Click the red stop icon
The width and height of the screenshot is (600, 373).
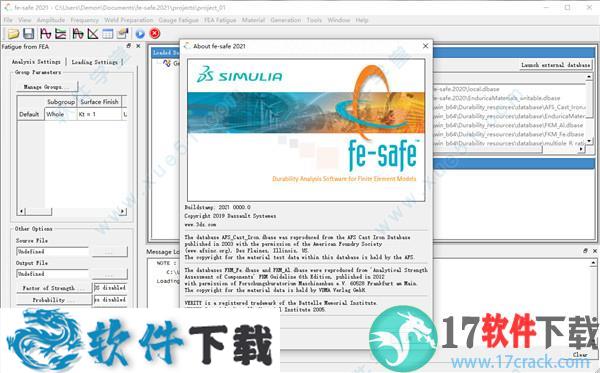tap(155, 34)
